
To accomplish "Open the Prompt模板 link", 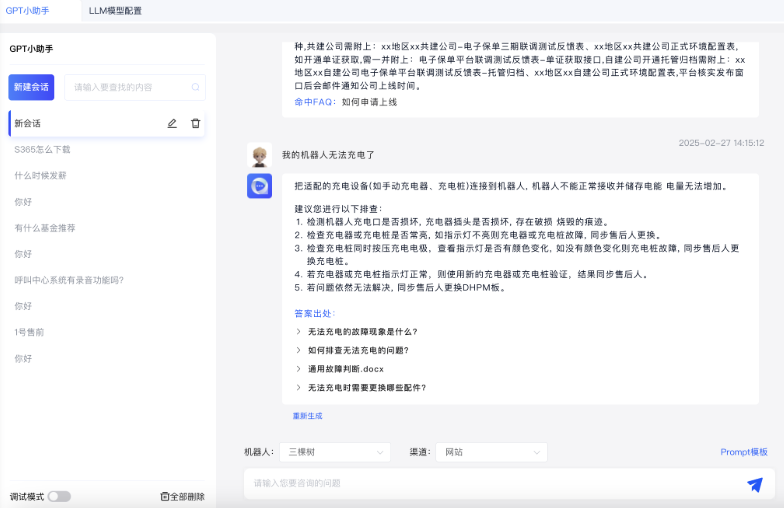I will [744, 452].
